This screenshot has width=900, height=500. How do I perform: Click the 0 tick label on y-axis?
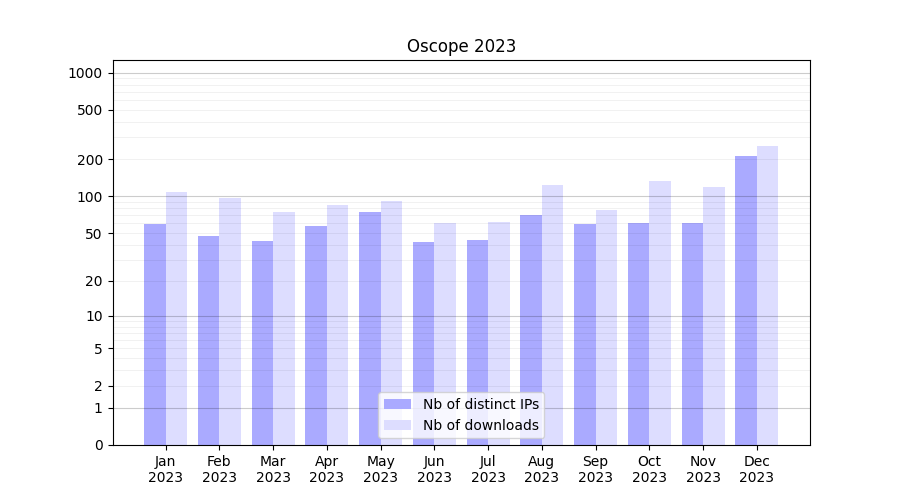[x=98, y=445]
